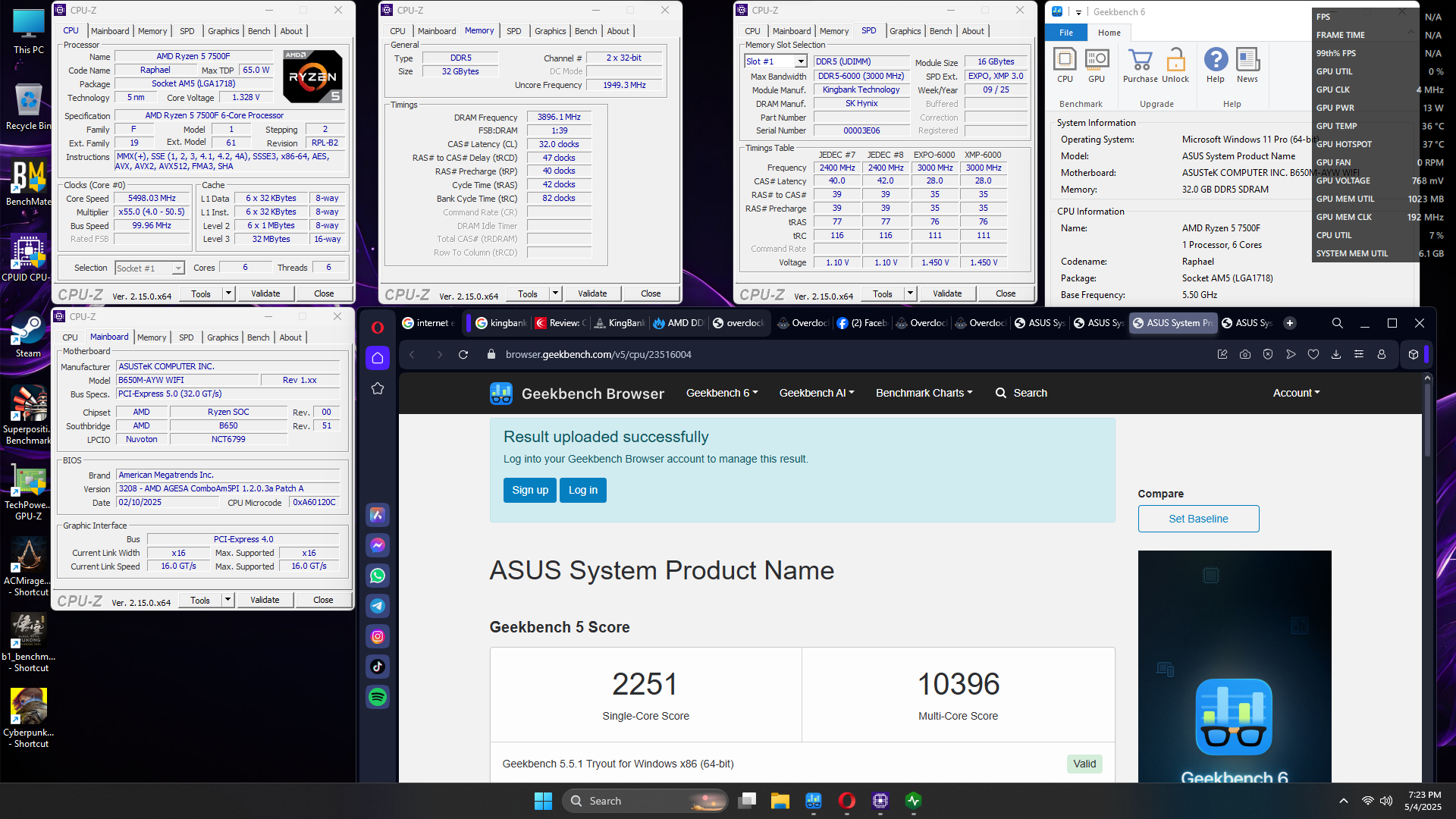Open Recycle Bin on desktop
The width and height of the screenshot is (1456, 819).
(28, 107)
